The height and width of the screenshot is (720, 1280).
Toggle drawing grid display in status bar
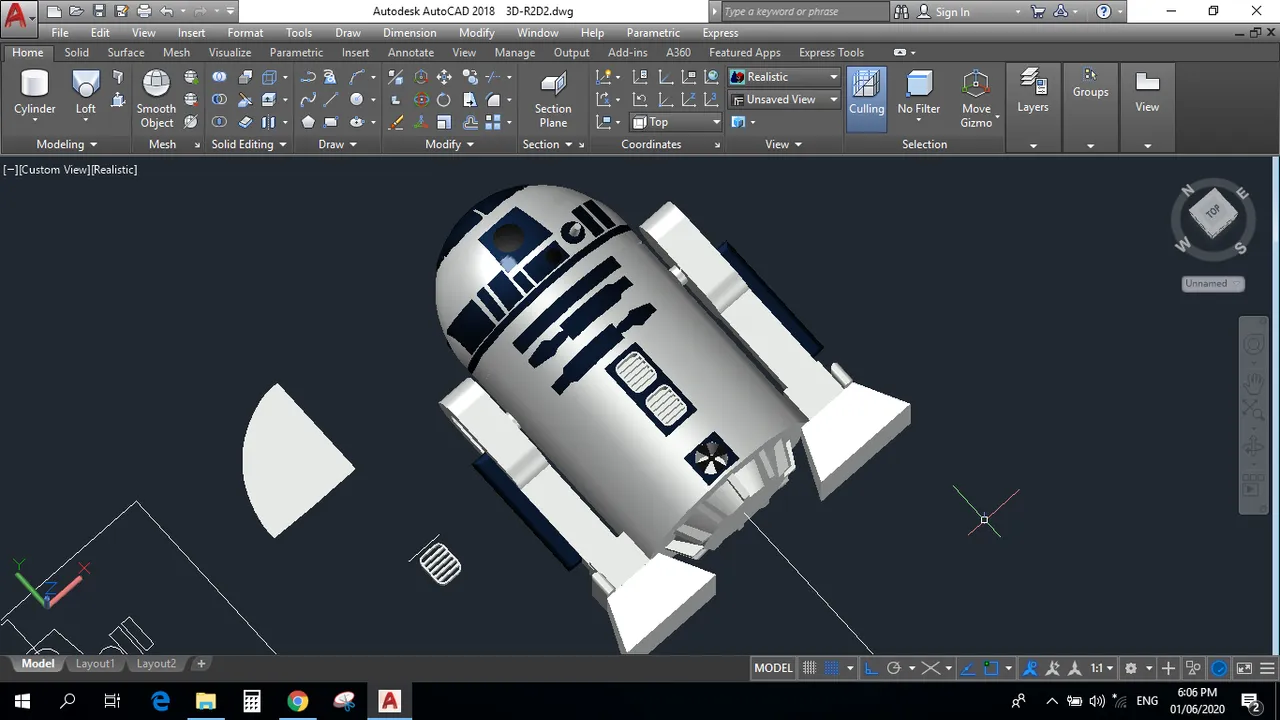(x=810, y=668)
